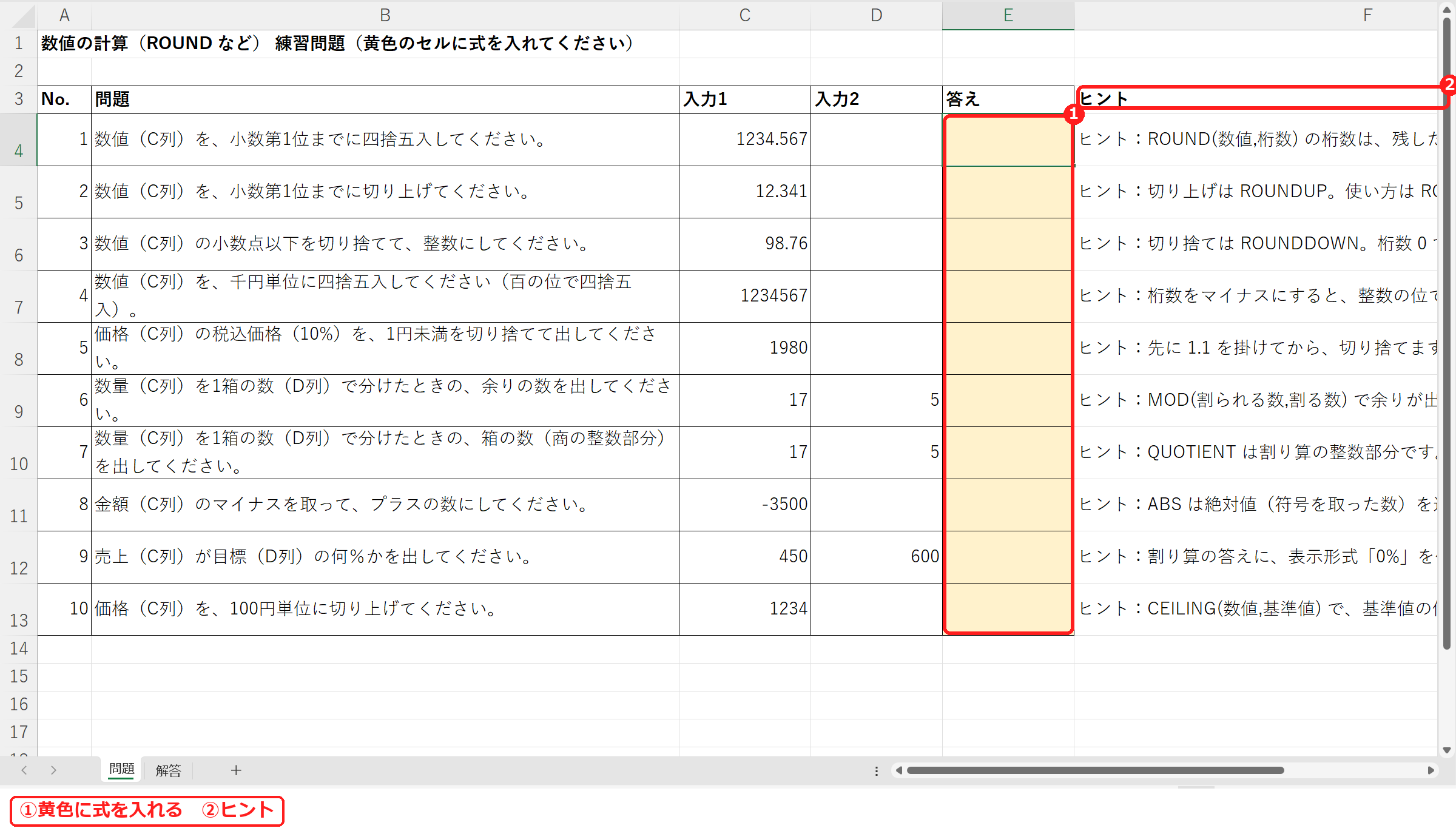The width and height of the screenshot is (1456, 831).
Task: Select the 問題 sheet tab
Action: point(121,769)
